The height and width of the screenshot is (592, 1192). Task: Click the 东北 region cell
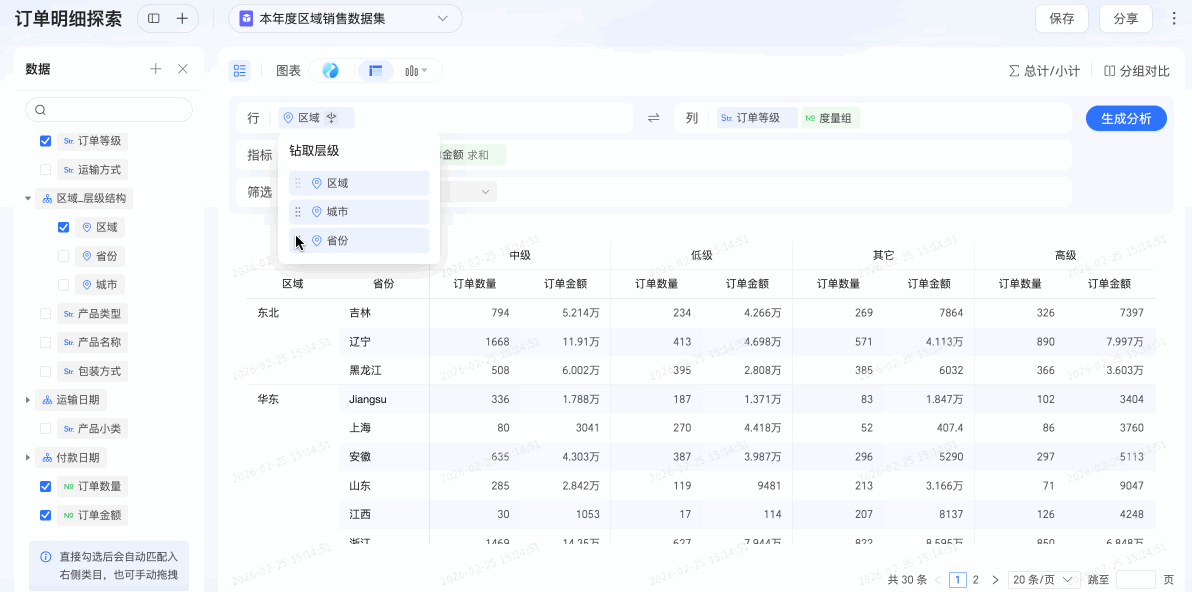click(268, 312)
